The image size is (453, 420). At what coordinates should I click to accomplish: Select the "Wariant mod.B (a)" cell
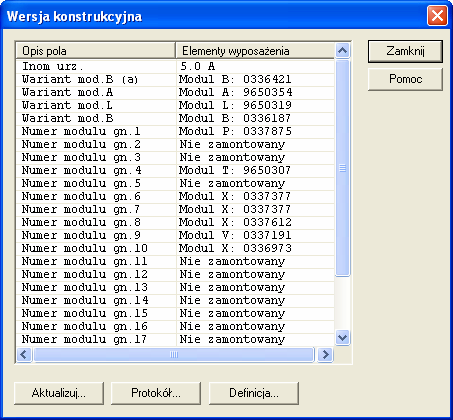96,79
